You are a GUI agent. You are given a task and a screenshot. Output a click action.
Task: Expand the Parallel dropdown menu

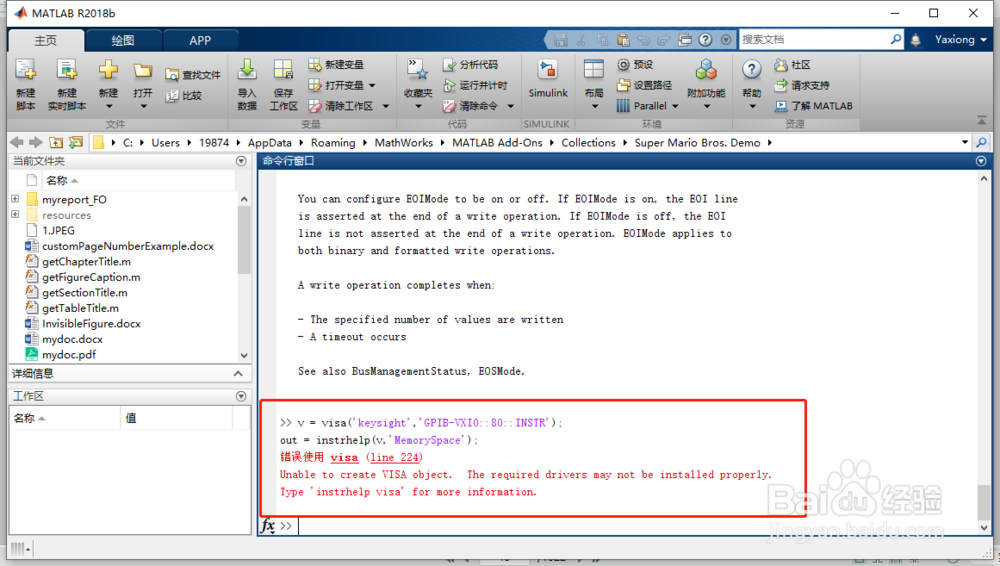[675, 106]
